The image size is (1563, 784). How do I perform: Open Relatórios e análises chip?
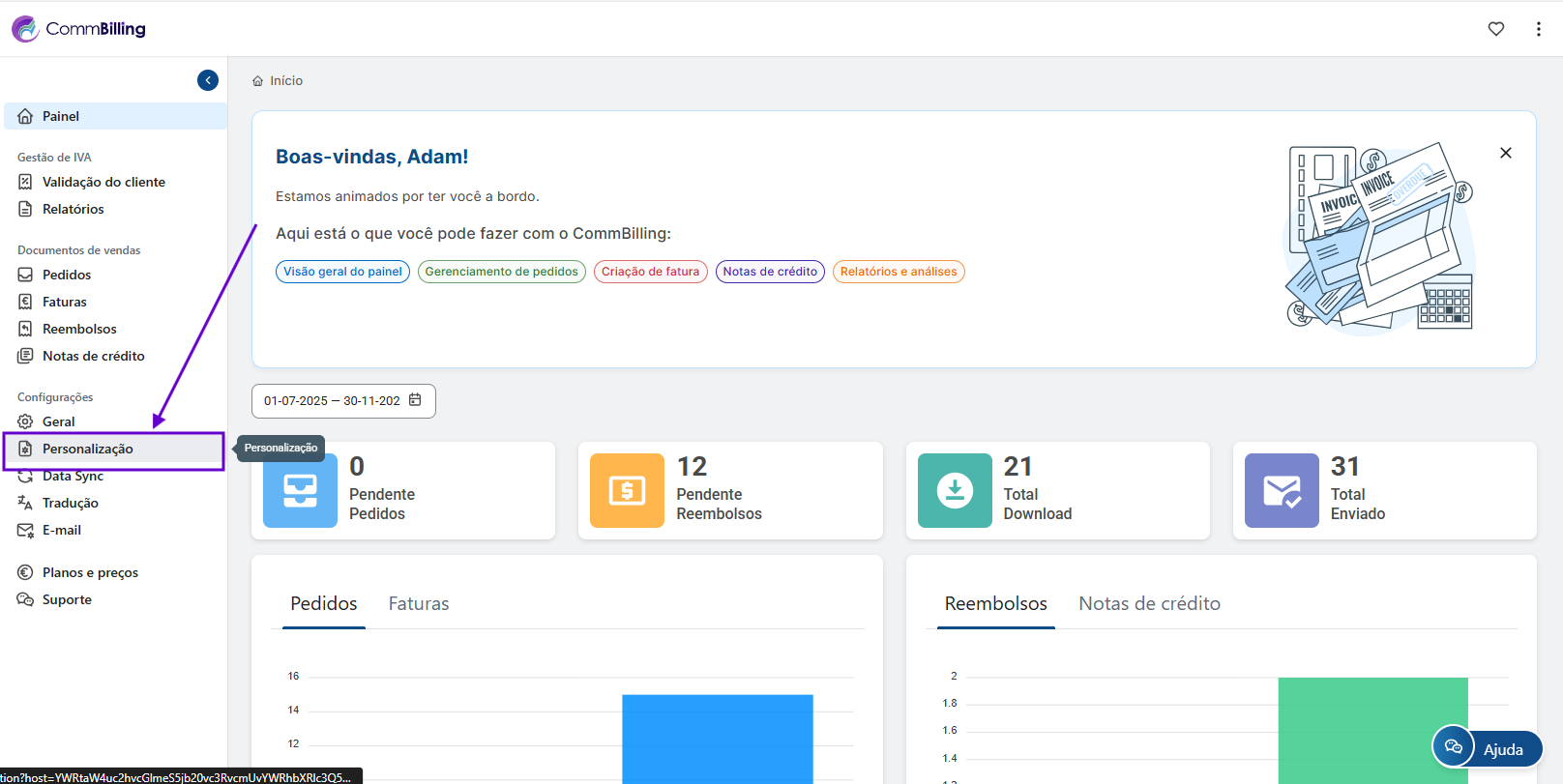point(898,272)
